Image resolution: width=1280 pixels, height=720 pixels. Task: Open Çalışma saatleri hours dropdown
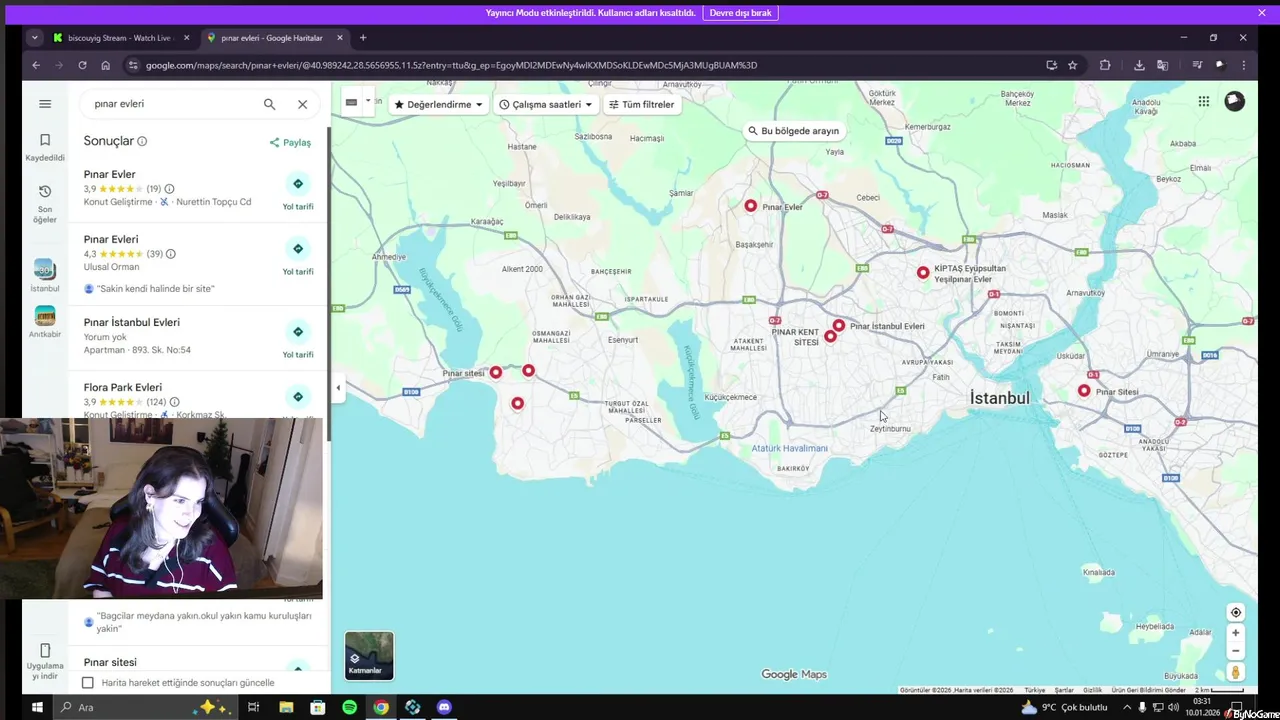(546, 104)
